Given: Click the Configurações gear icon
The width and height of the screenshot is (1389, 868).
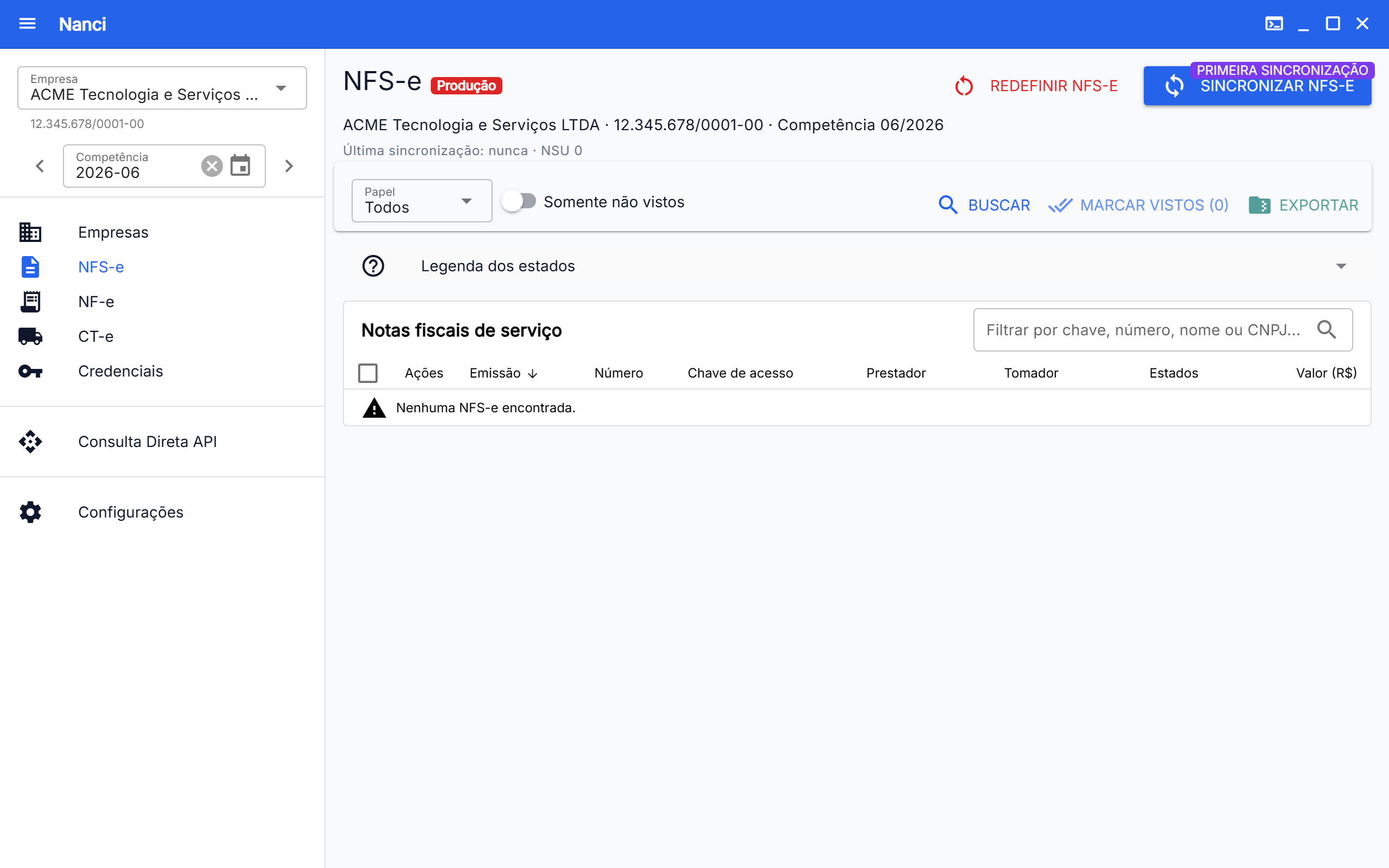Looking at the screenshot, I should (30, 512).
